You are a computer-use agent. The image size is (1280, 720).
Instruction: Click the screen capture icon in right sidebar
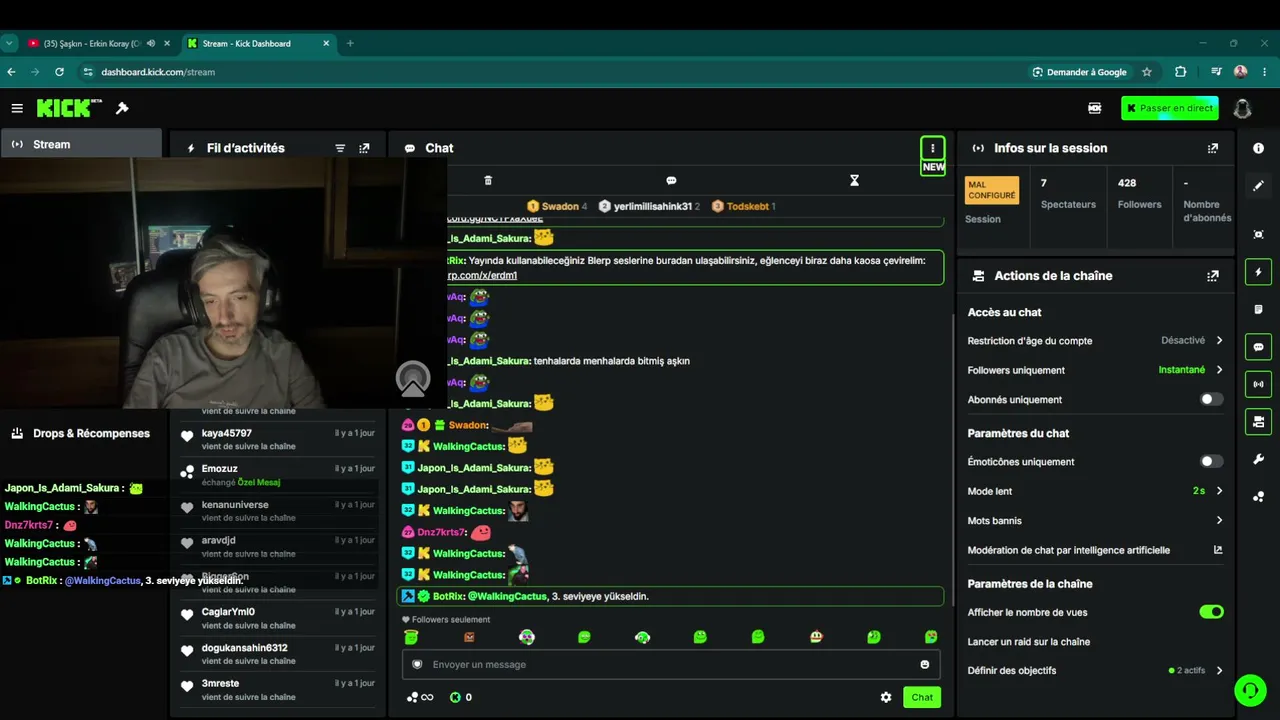[x=1258, y=234]
